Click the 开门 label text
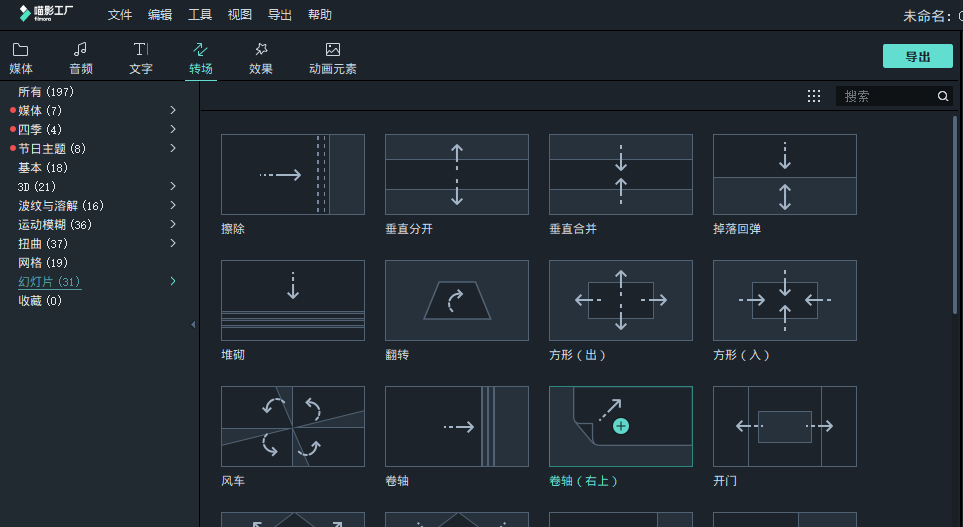The height and width of the screenshot is (527, 963). pos(725,481)
